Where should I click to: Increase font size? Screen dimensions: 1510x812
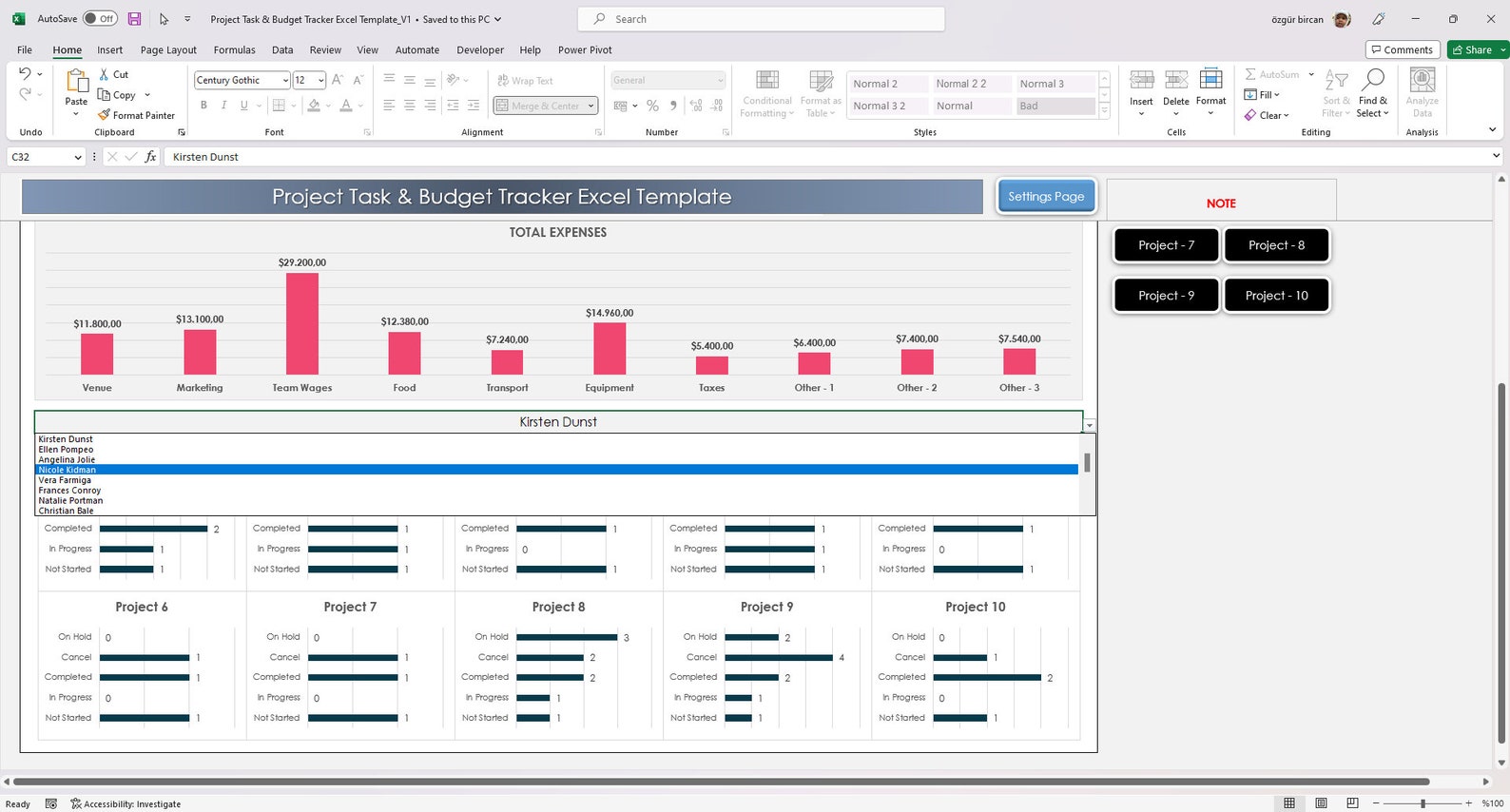pos(338,80)
